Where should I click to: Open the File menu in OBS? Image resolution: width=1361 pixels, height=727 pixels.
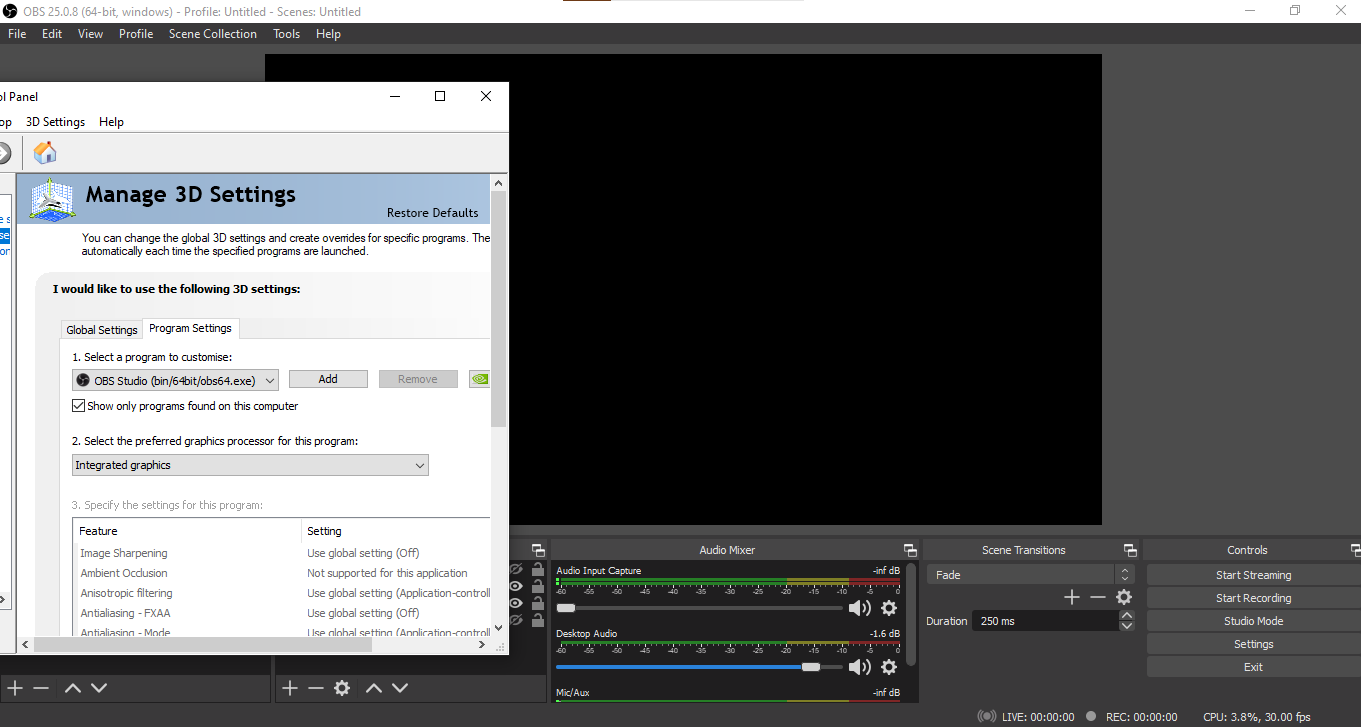click(x=17, y=34)
